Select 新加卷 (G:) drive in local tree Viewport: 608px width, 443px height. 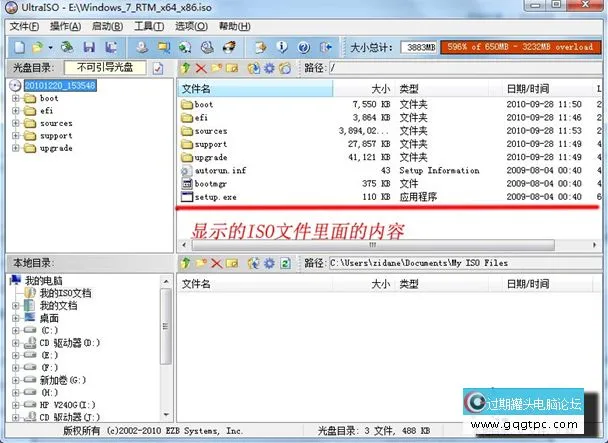(x=63, y=380)
